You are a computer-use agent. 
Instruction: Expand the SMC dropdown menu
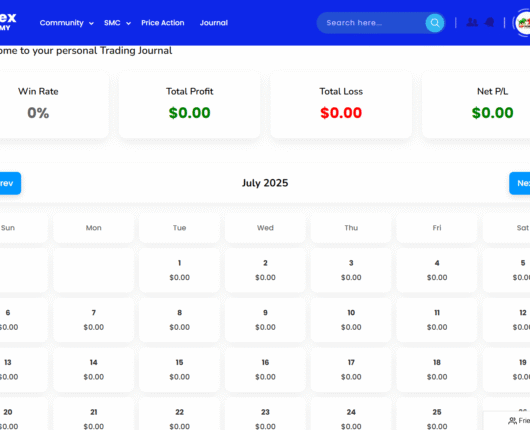[117, 23]
